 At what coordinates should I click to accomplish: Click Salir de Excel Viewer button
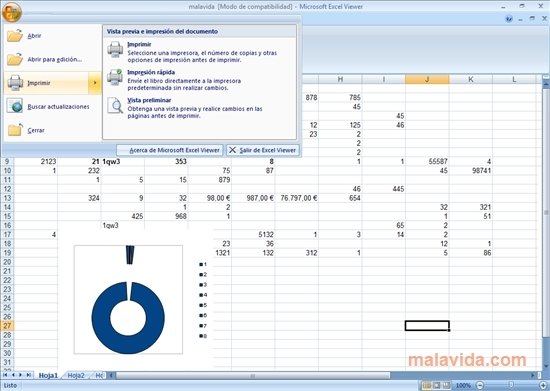point(263,150)
